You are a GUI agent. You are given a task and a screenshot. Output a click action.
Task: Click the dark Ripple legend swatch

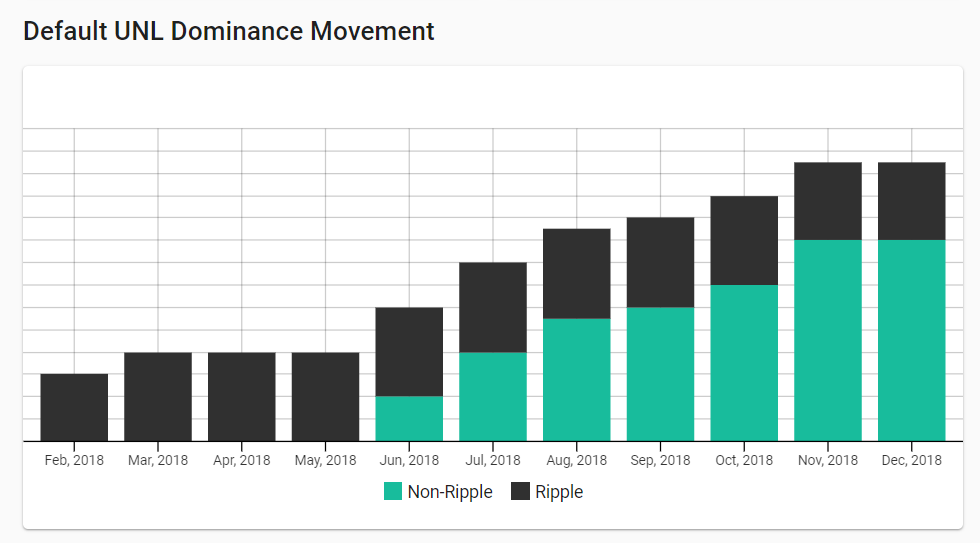point(521,491)
